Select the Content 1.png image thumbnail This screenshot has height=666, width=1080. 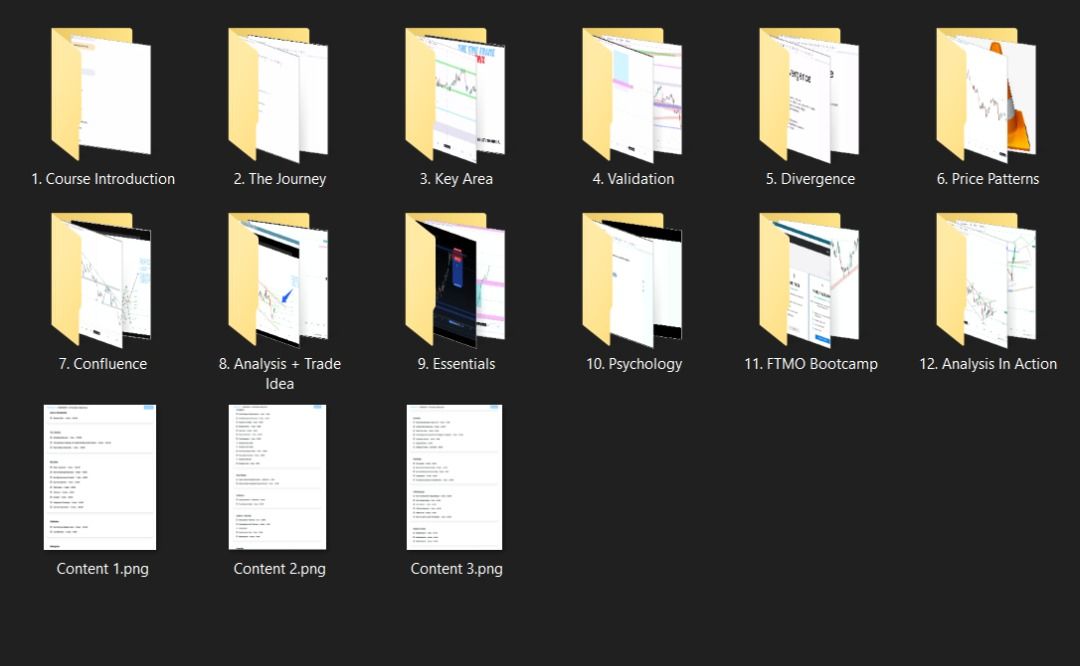[100, 477]
